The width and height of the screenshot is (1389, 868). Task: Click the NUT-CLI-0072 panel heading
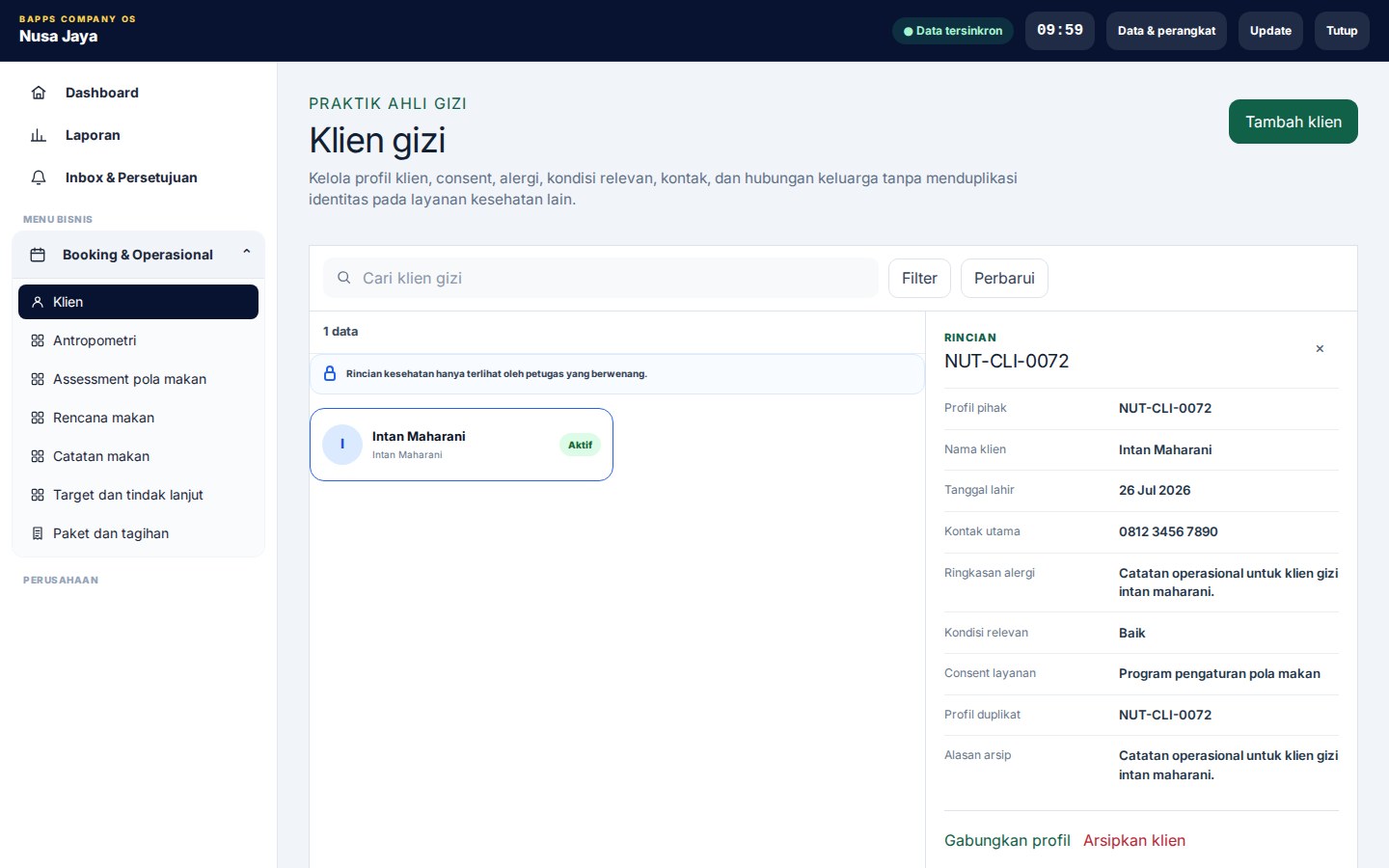pos(1006,361)
